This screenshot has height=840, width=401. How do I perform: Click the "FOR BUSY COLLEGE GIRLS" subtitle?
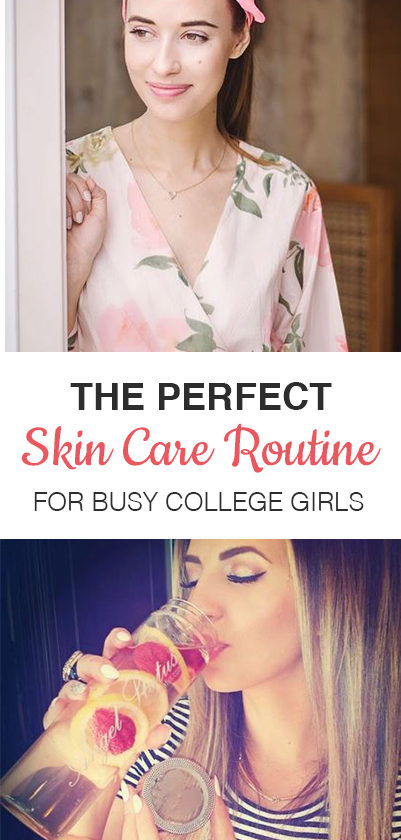tap(199, 502)
